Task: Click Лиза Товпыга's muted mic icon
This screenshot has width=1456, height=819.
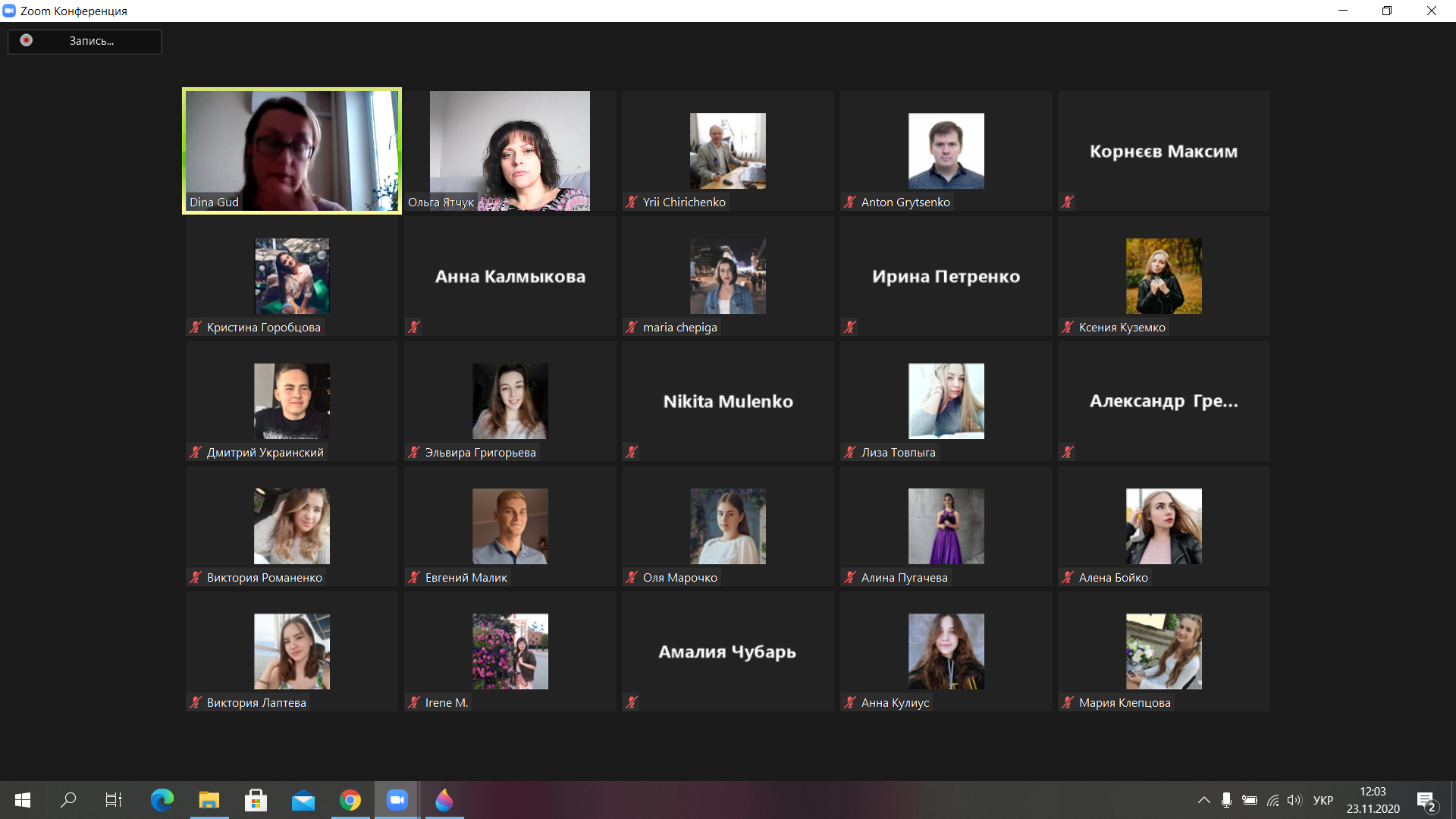Action: point(850,452)
